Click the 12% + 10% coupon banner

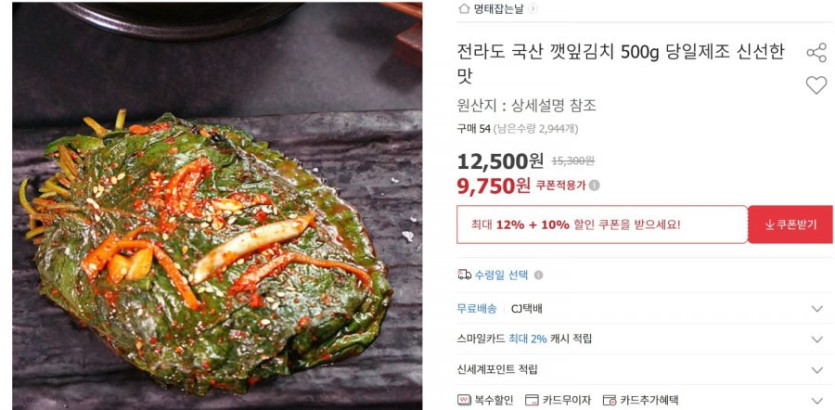click(602, 225)
